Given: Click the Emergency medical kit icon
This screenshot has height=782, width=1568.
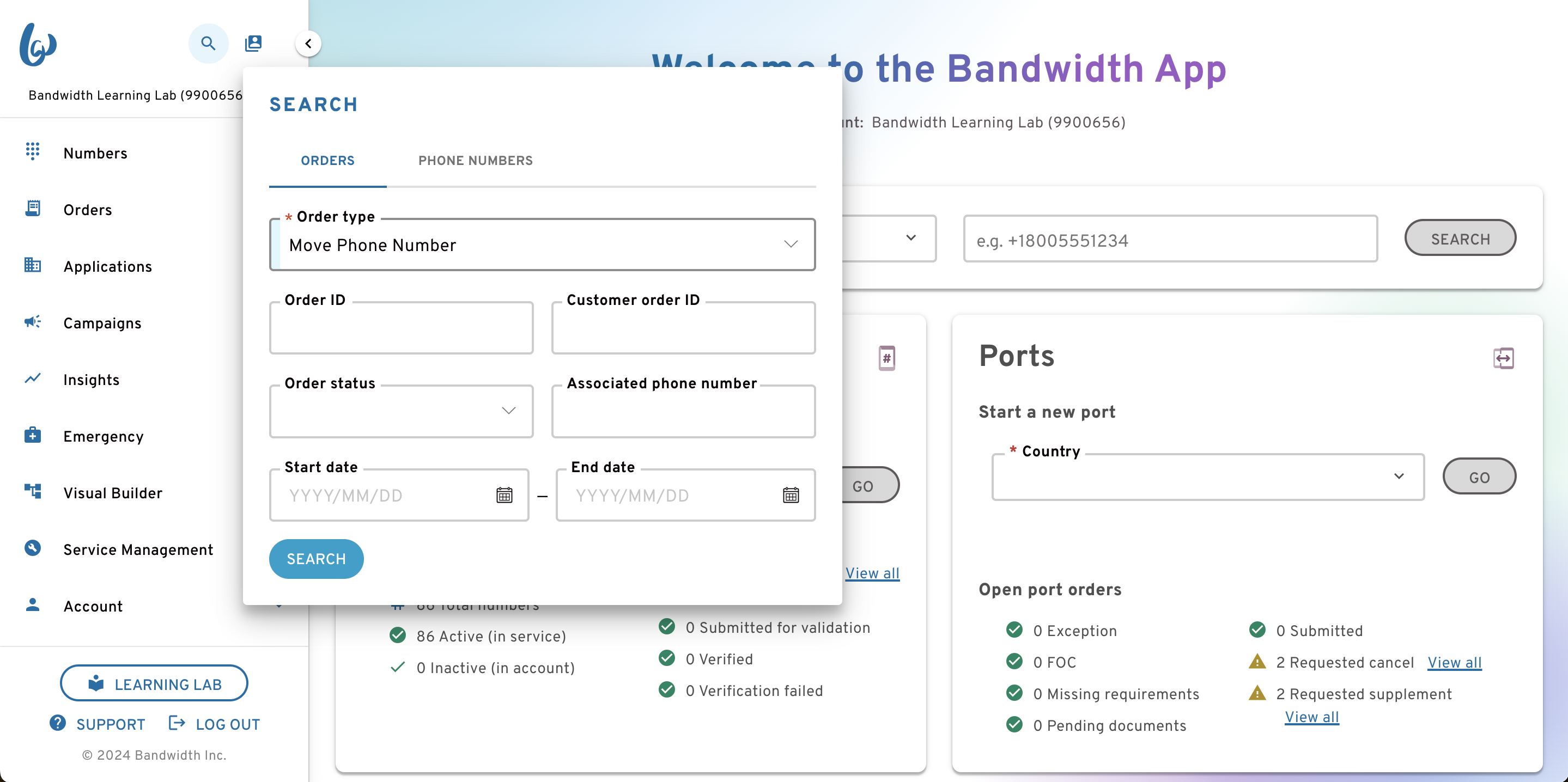Looking at the screenshot, I should tap(33, 435).
